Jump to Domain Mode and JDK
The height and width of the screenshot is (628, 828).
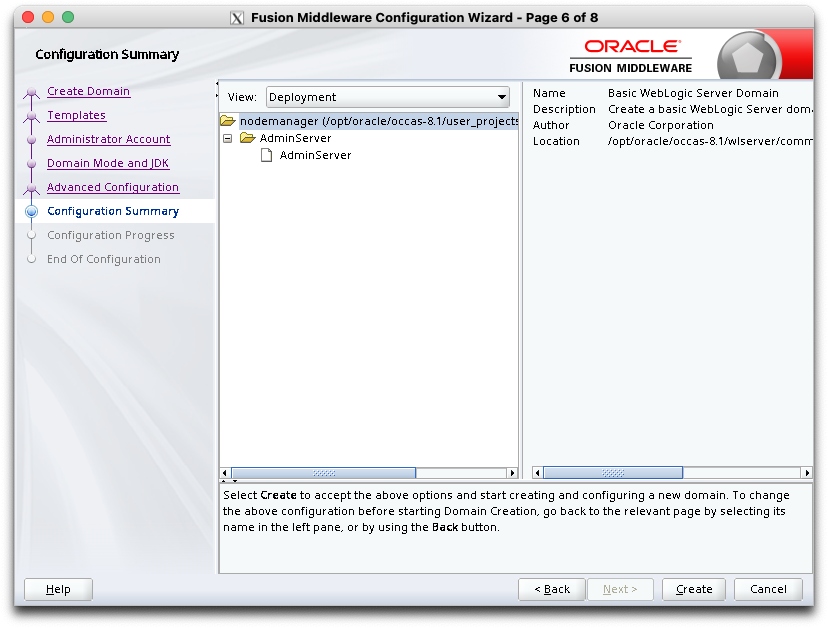108,163
